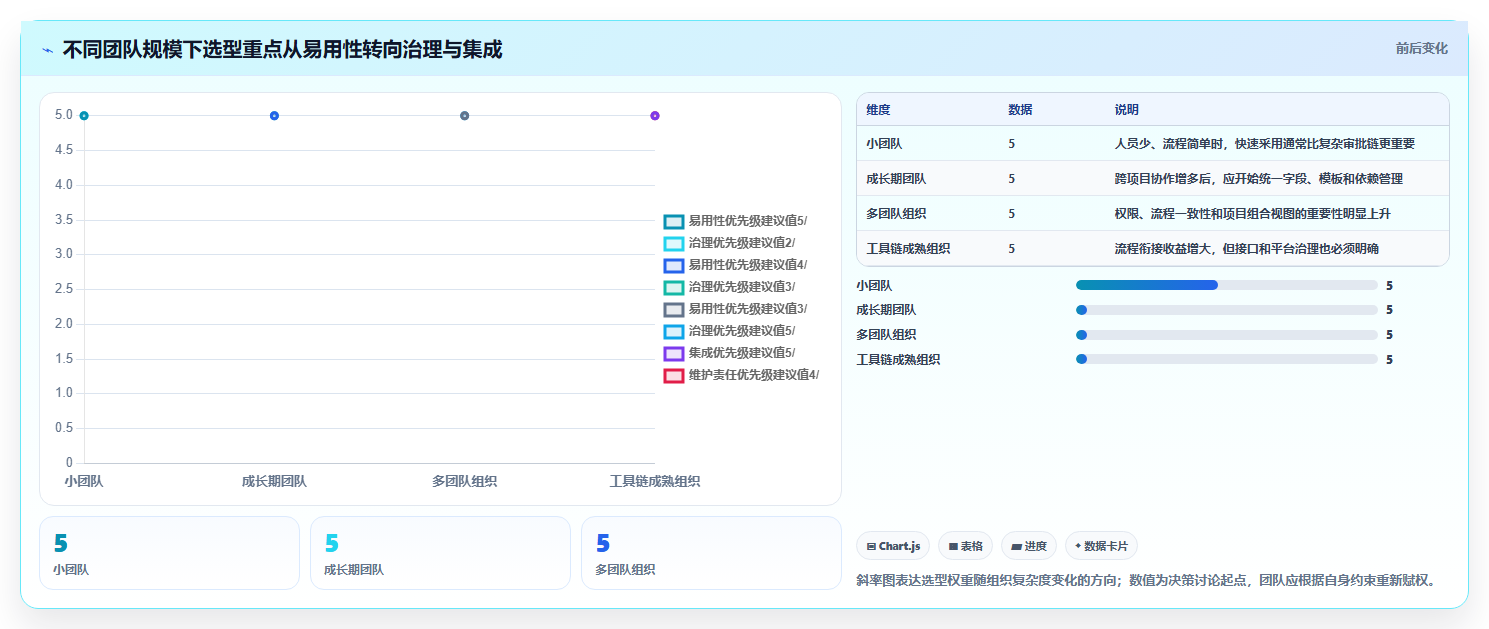The width and height of the screenshot is (1489, 629).
Task: Select the 工具链成熟组织 table row cell
Action: click(908, 249)
